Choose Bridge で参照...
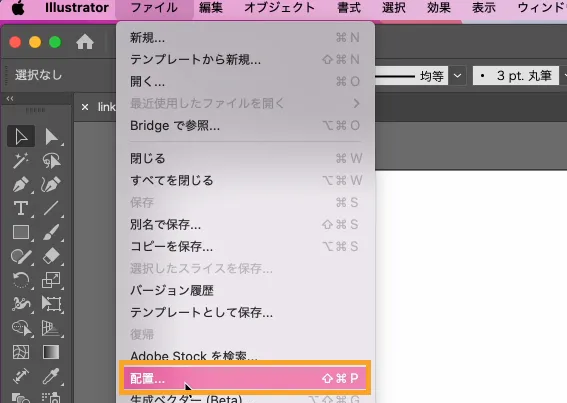 point(245,126)
